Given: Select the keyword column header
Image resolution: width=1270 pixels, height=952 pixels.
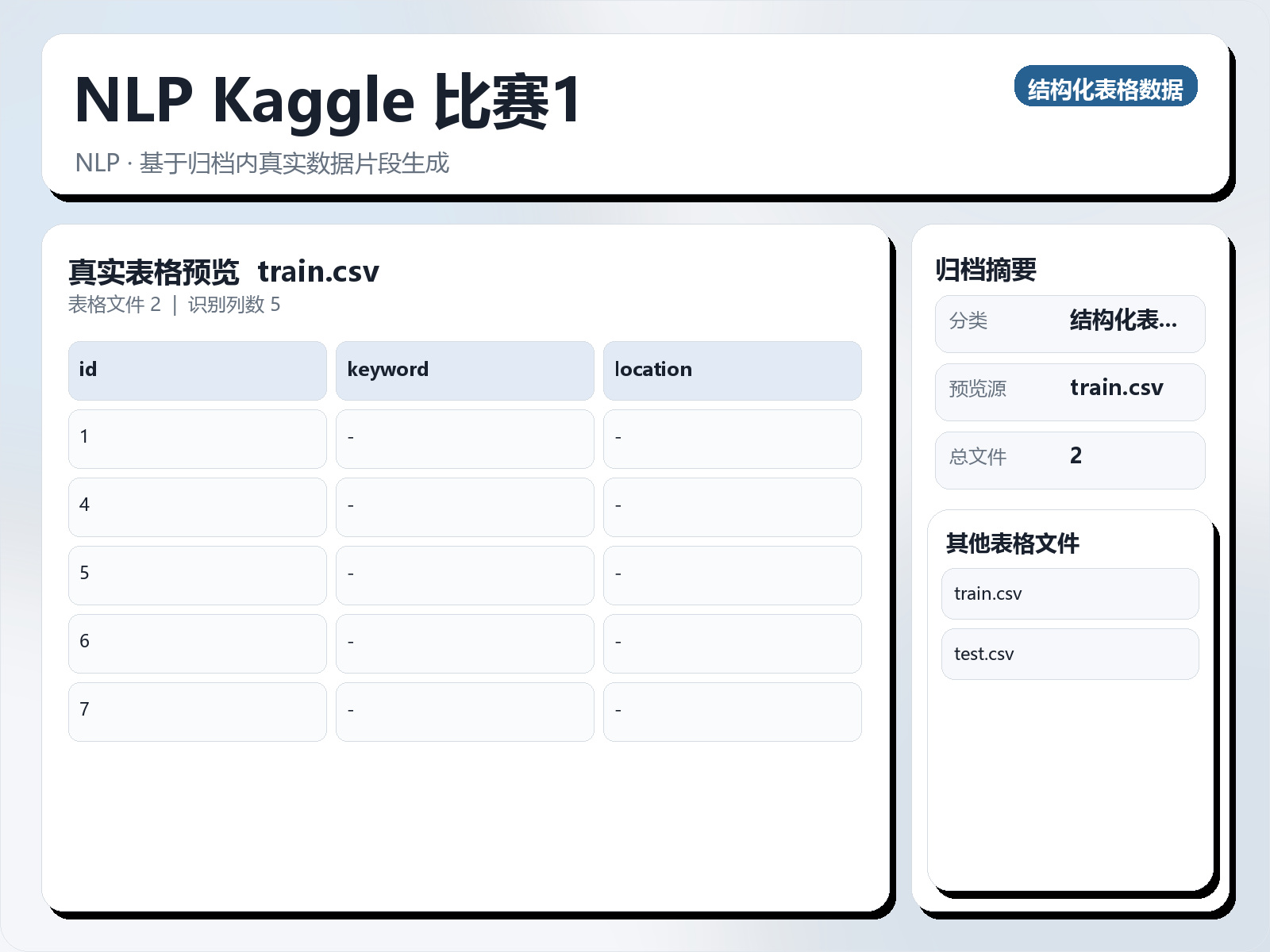Looking at the screenshot, I should (464, 370).
